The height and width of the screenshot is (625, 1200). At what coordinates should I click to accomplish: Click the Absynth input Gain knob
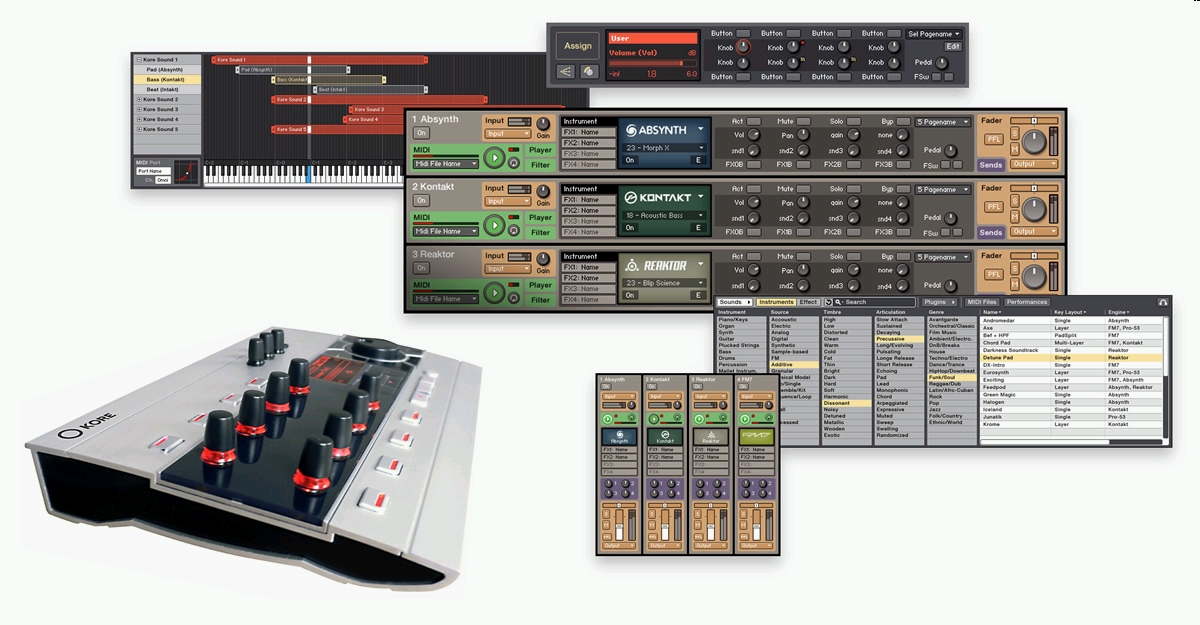[x=543, y=123]
